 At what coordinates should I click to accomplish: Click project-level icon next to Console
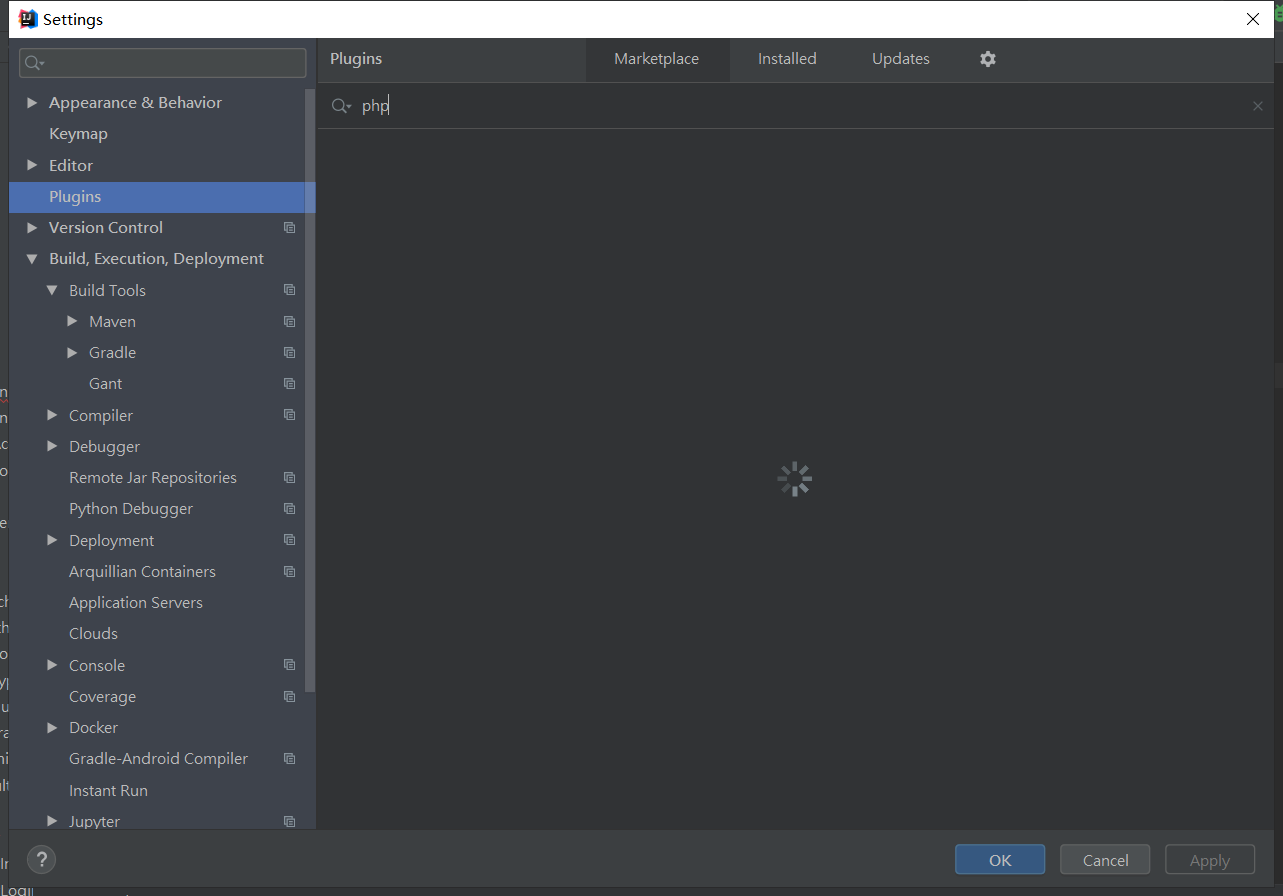click(x=289, y=665)
